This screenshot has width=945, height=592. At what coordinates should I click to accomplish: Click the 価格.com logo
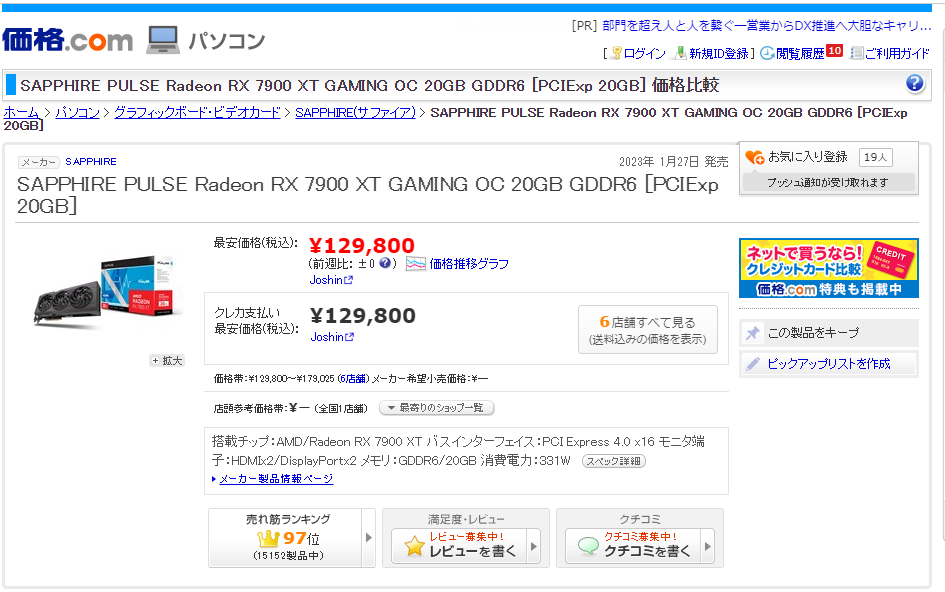[x=68, y=40]
